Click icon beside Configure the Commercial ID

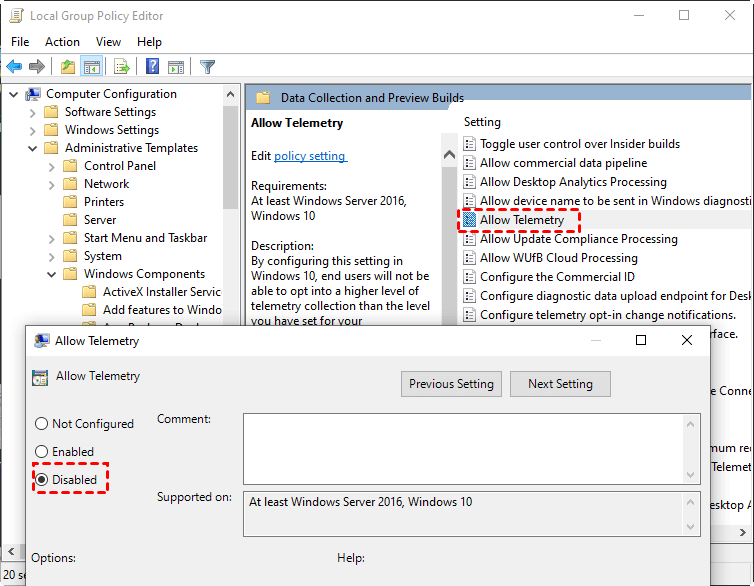tap(469, 277)
